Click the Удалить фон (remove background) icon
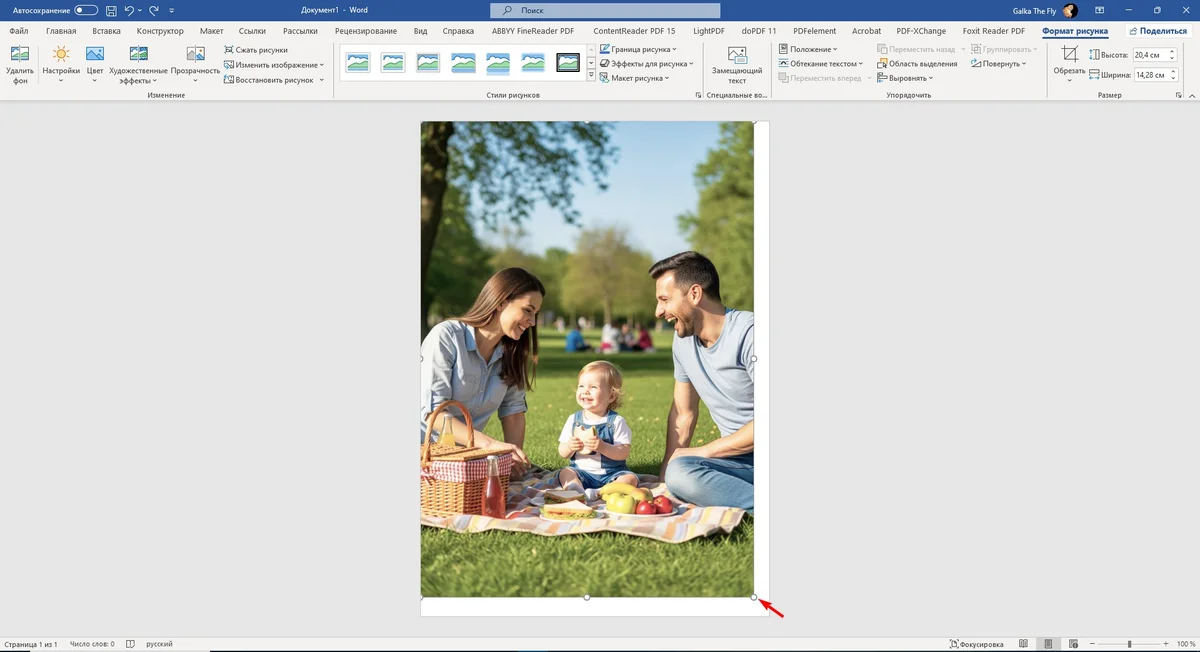 tap(19, 54)
